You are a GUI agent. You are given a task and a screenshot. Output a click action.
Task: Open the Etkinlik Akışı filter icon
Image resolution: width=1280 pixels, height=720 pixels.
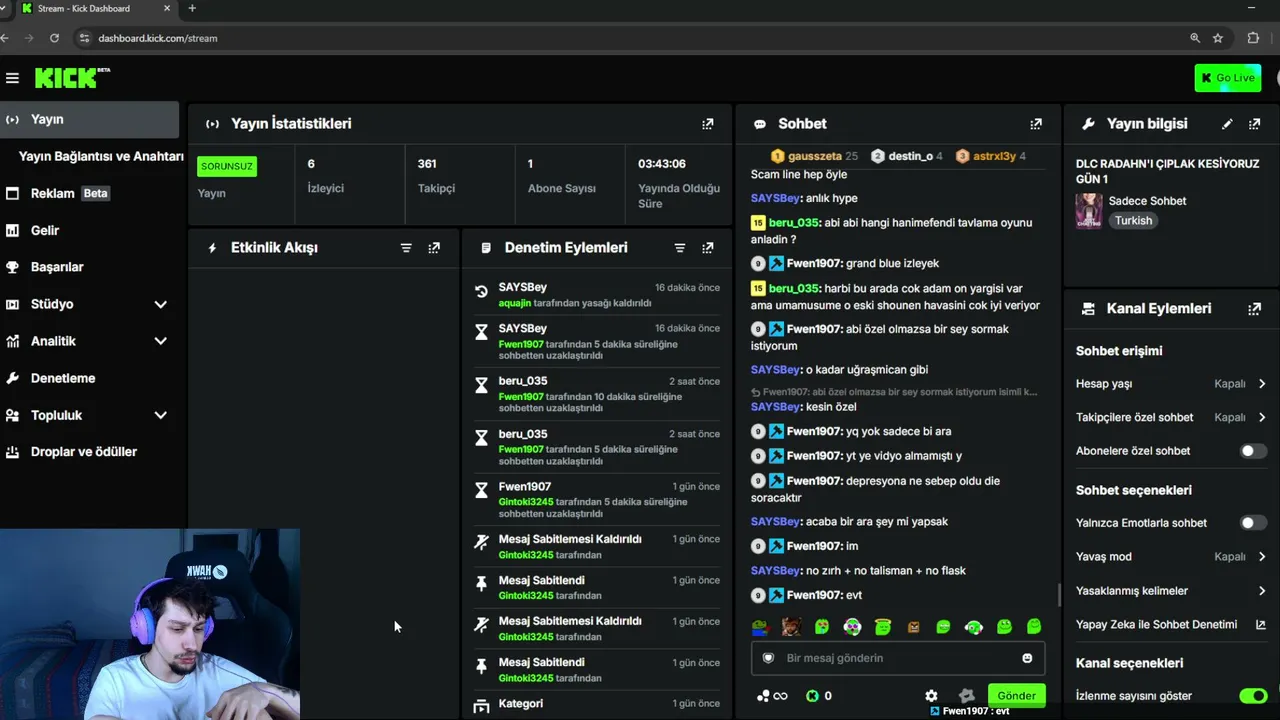pyautogui.click(x=406, y=248)
